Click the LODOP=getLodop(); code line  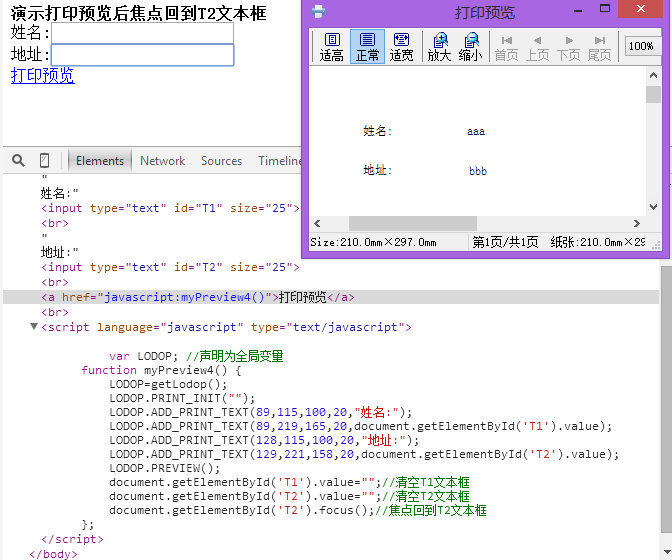[x=168, y=384]
